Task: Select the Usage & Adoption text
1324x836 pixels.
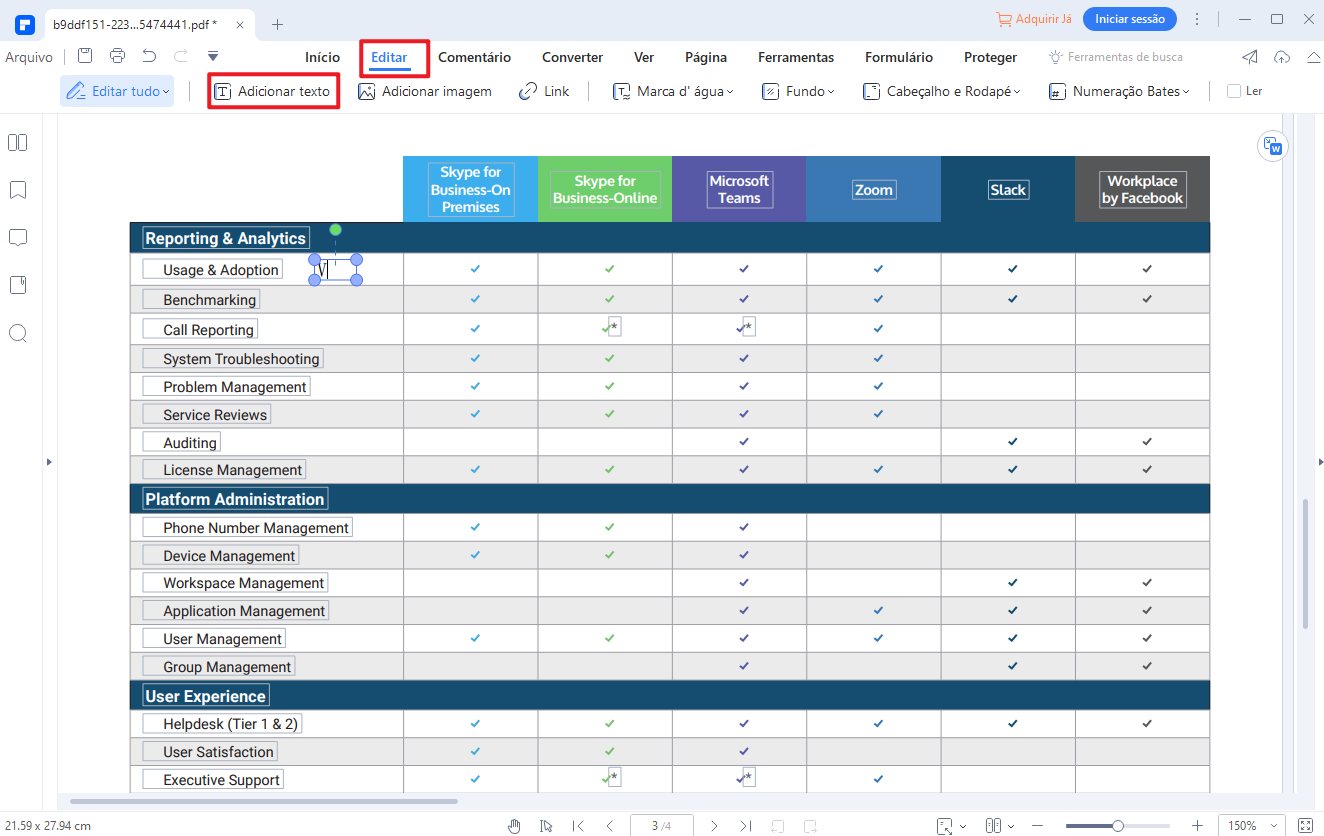Action: [221, 270]
